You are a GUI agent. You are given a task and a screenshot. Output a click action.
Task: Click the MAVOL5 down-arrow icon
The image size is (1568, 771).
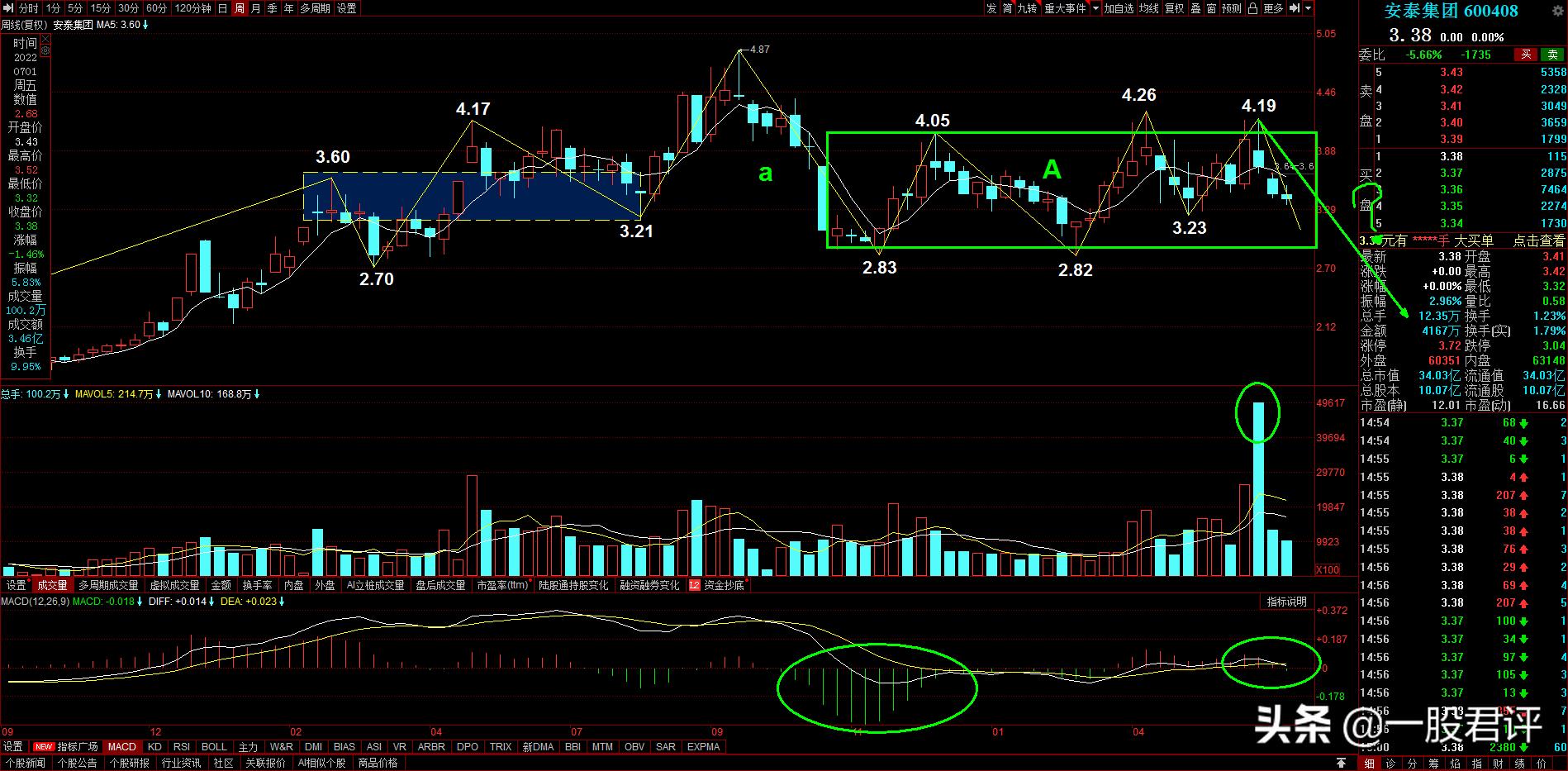(x=159, y=394)
